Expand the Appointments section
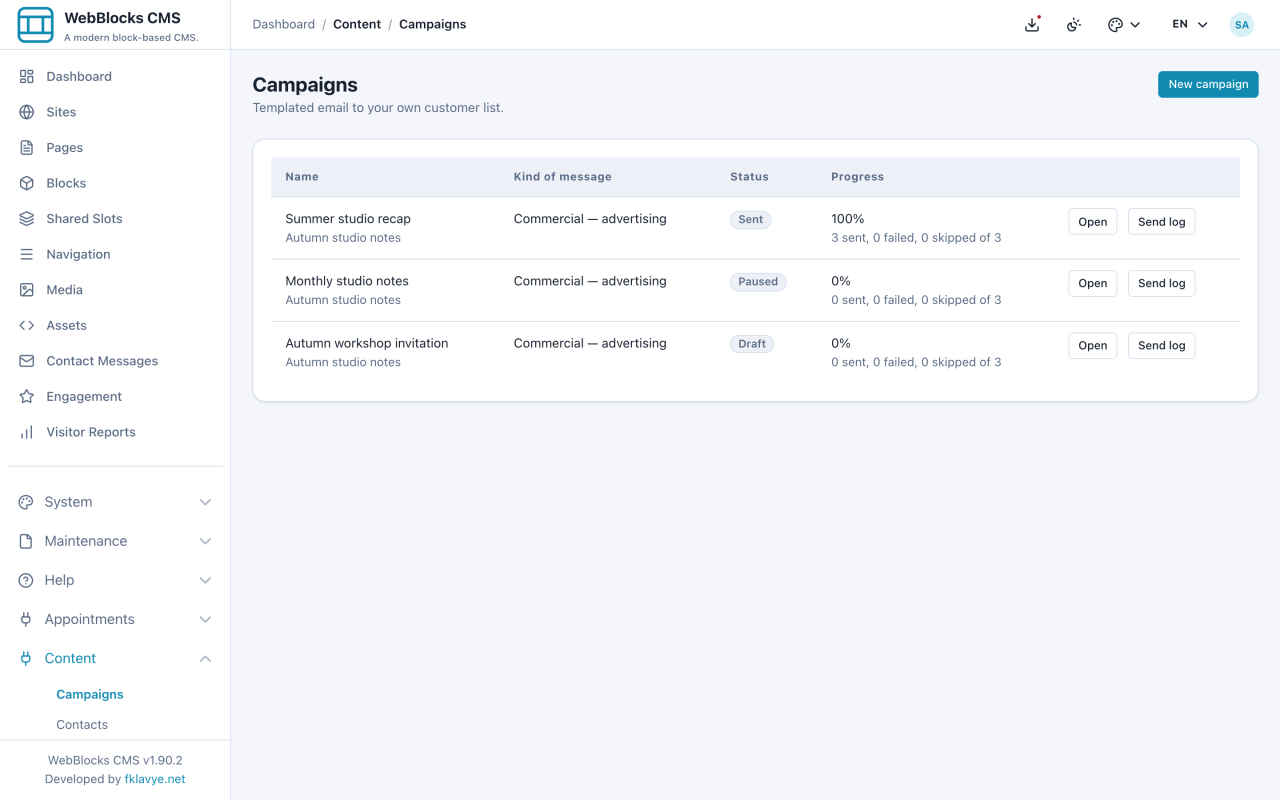 pos(115,619)
